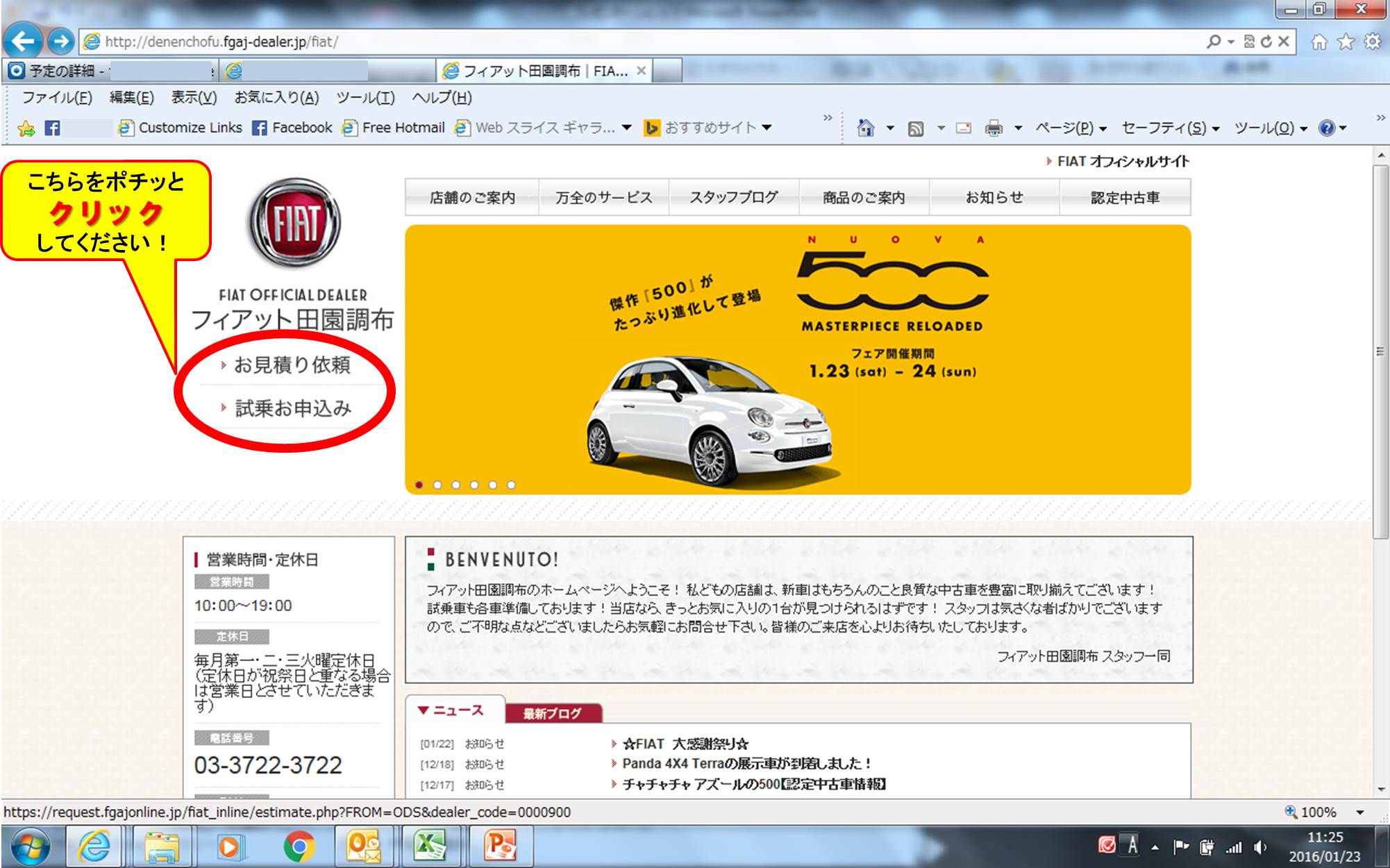Open the ページ(P) dropdown menu
Screen dimensions: 1390x868
pyautogui.click(x=1070, y=128)
